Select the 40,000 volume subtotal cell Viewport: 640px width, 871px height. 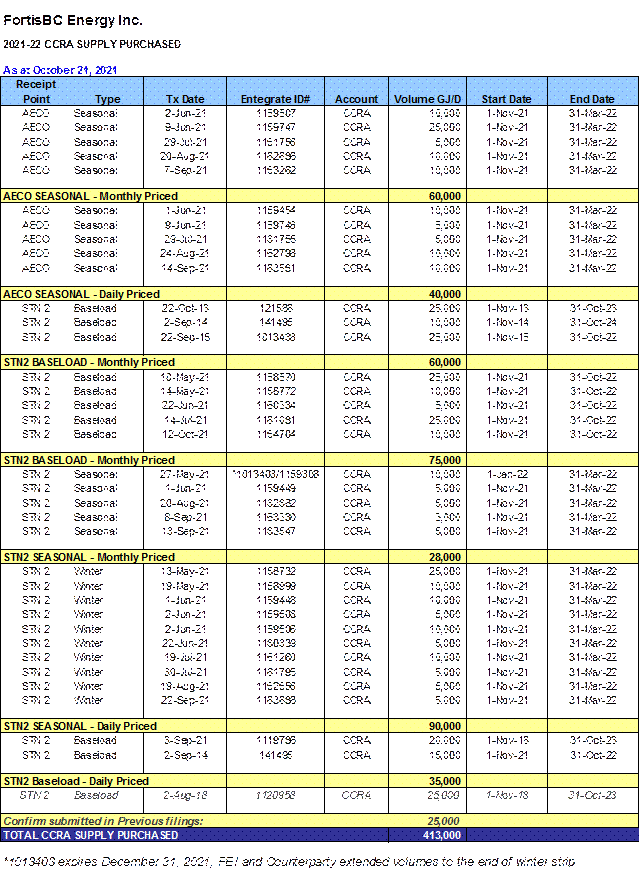pos(445,294)
